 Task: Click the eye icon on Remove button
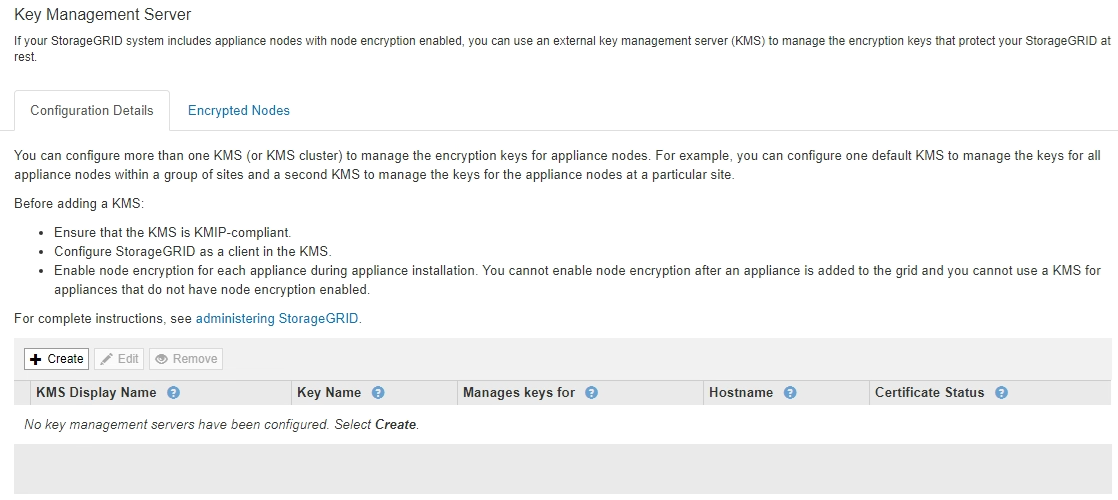pyautogui.click(x=161, y=359)
